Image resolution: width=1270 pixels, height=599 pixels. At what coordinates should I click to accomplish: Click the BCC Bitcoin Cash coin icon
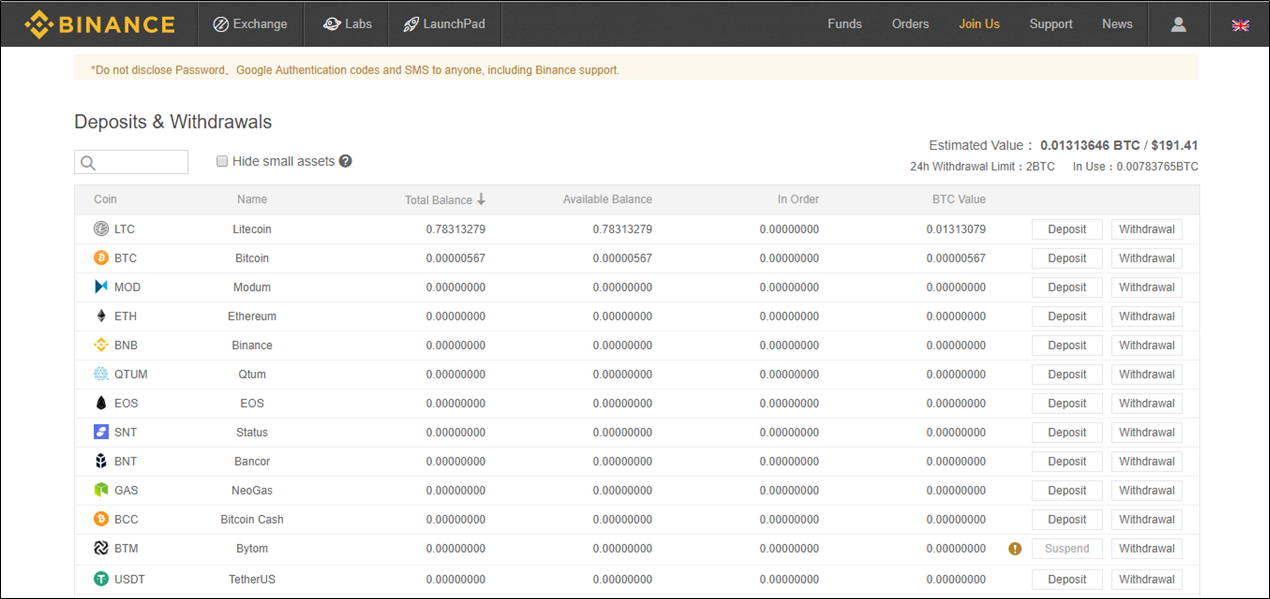tap(101, 519)
